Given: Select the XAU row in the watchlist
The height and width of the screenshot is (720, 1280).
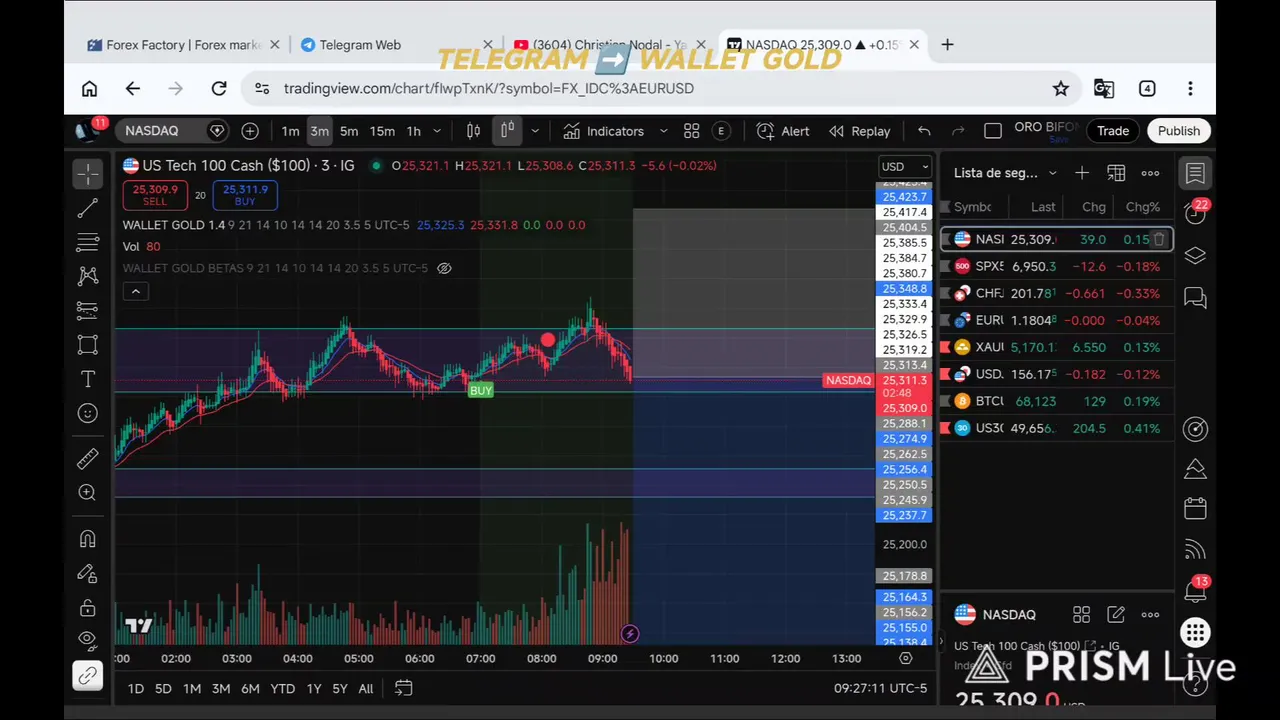Looking at the screenshot, I should (x=1057, y=347).
